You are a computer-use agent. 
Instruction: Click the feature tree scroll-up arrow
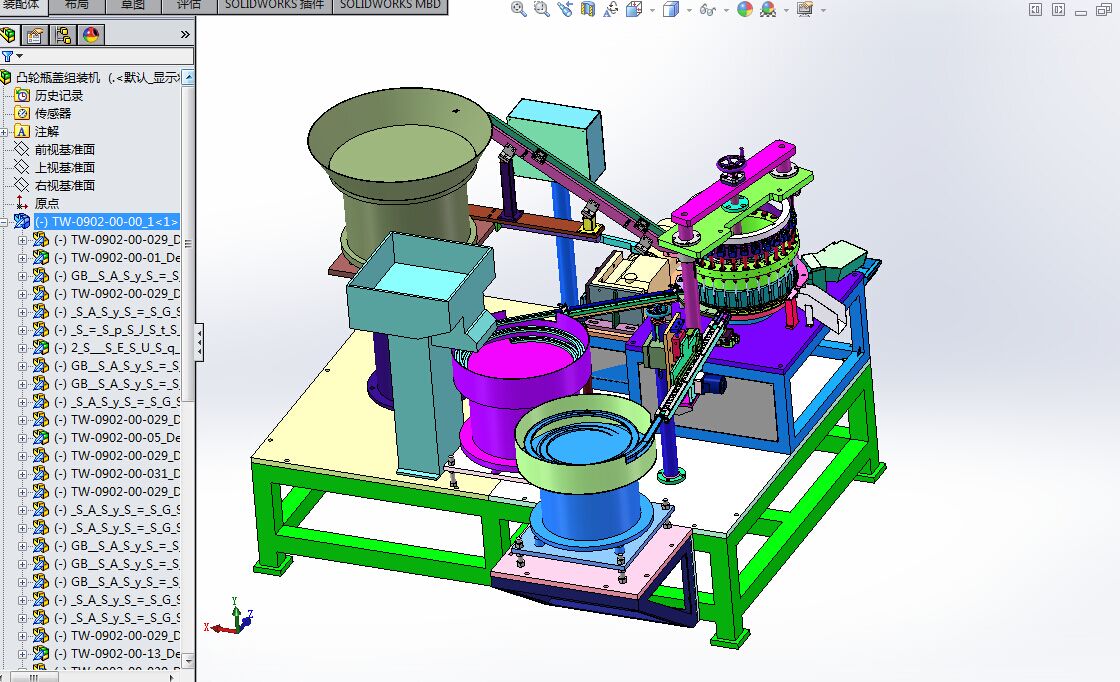[x=189, y=76]
